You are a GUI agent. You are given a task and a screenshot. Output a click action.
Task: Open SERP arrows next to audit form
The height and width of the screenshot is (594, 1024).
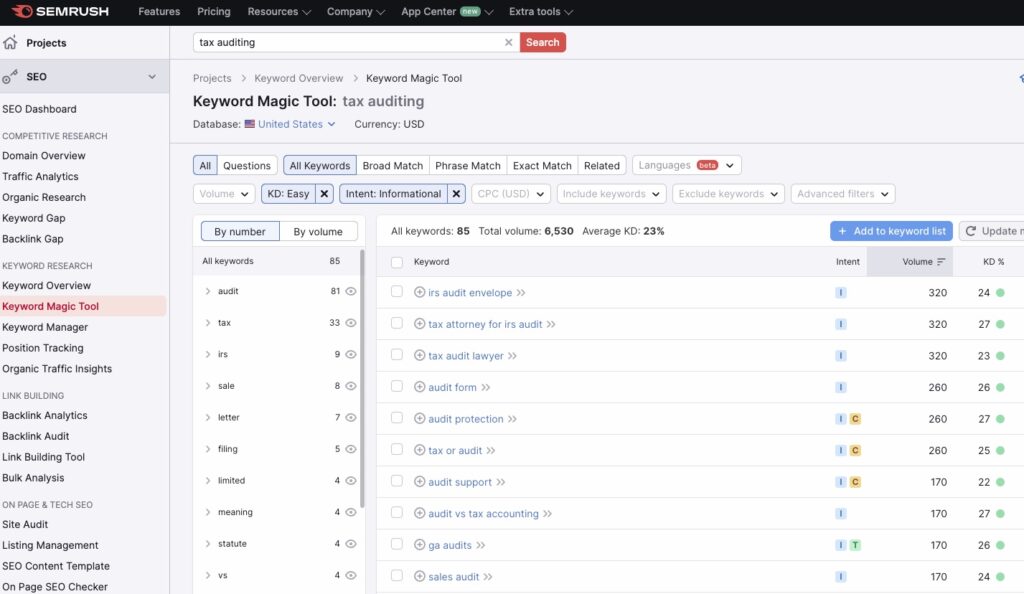(x=485, y=387)
